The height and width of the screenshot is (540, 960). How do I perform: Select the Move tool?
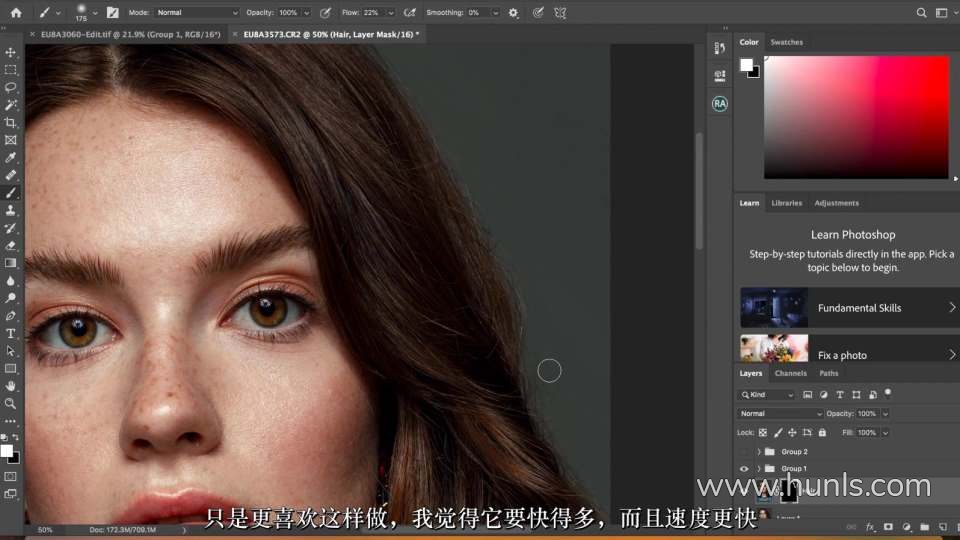point(11,52)
